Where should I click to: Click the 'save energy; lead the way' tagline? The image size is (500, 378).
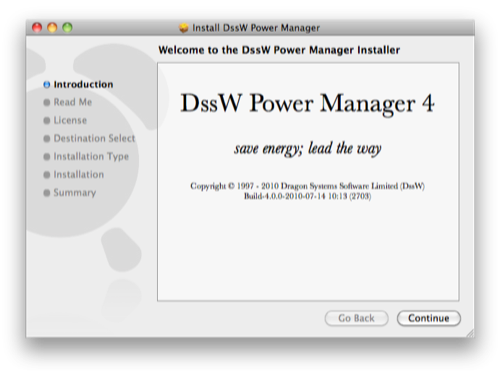coord(308,149)
